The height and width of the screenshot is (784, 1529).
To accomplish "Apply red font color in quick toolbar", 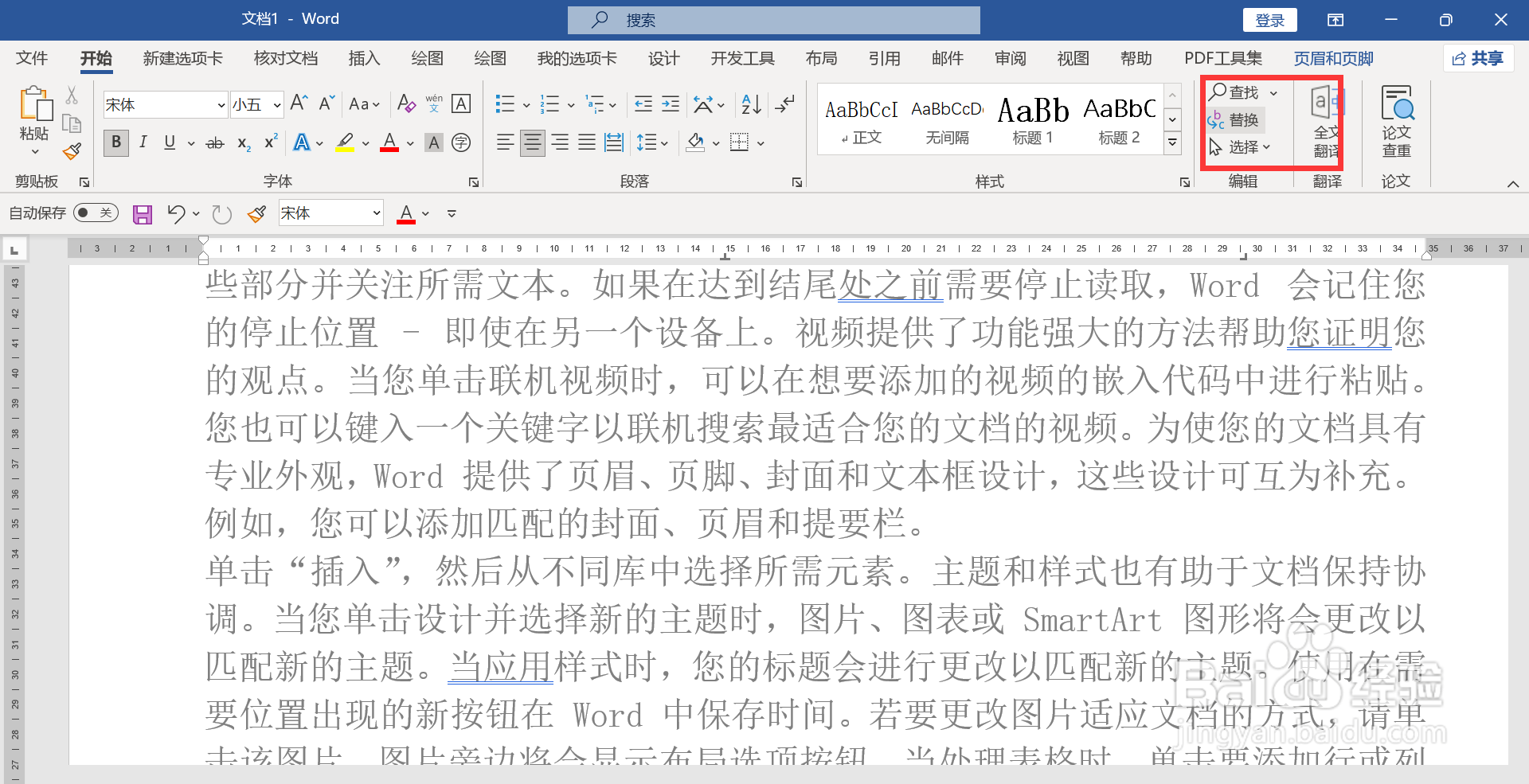I will point(406,213).
